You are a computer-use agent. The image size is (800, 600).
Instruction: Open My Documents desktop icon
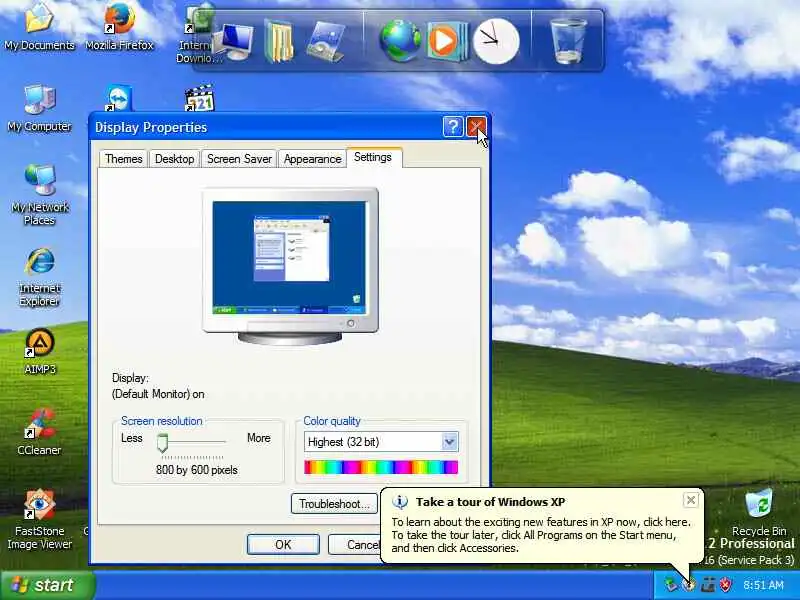39,27
